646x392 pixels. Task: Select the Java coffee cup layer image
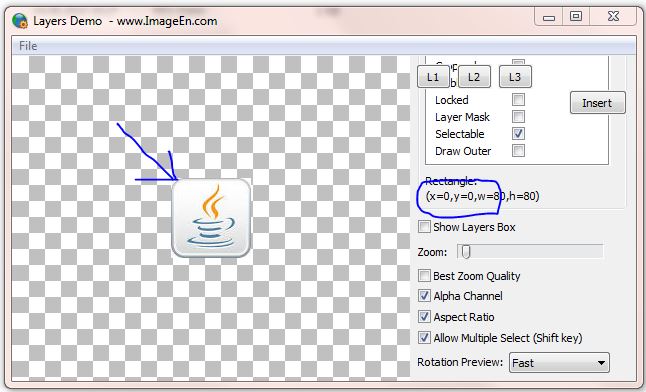click(211, 218)
